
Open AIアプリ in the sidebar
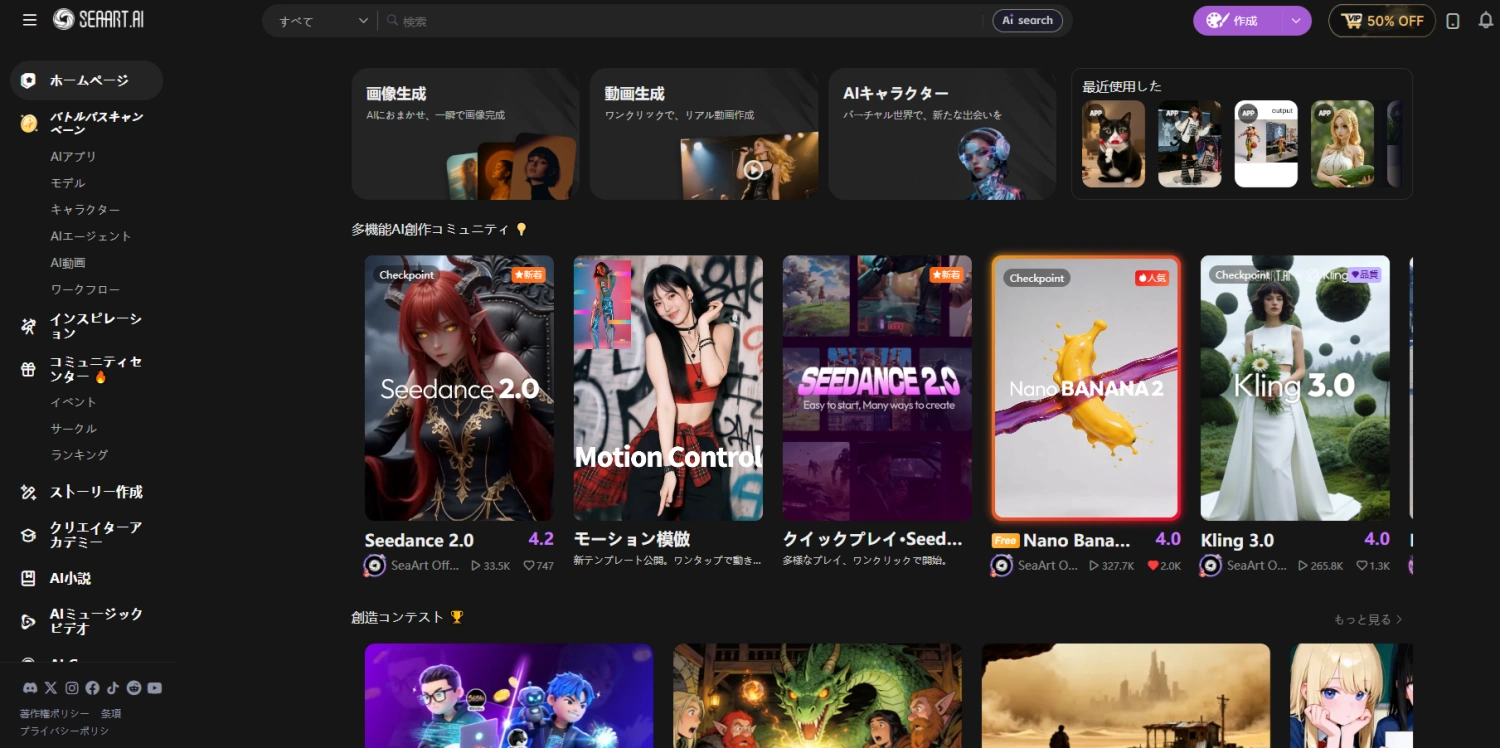(73, 157)
